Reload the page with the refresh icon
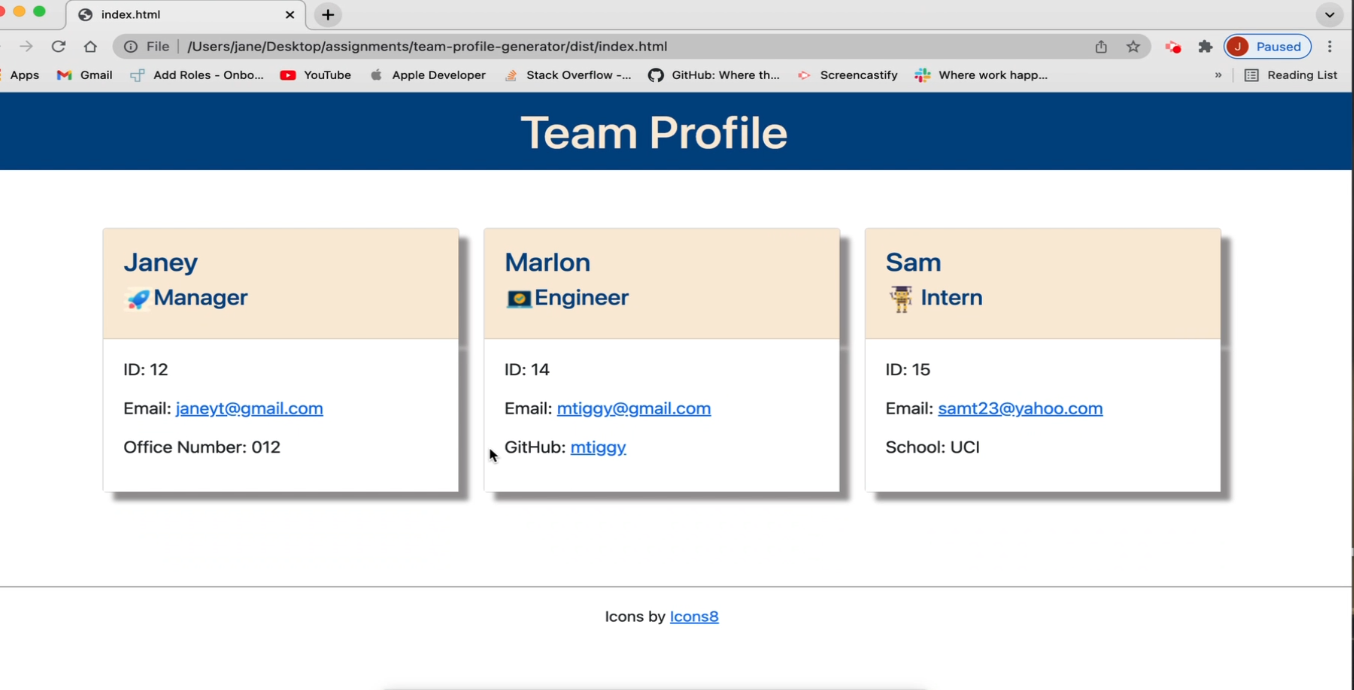The height and width of the screenshot is (690, 1354). pyautogui.click(x=58, y=46)
